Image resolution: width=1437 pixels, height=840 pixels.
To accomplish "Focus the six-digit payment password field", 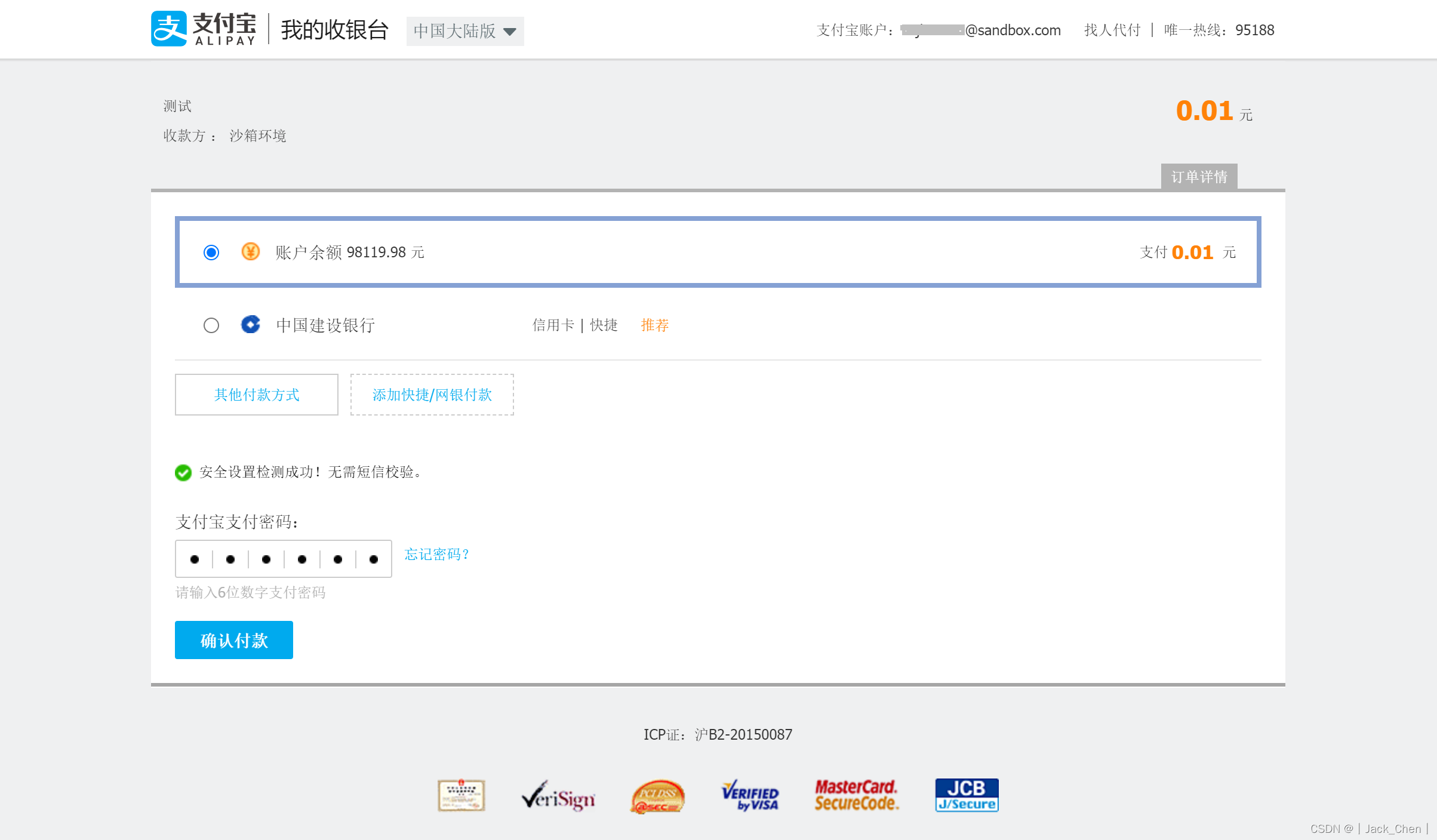I will click(x=284, y=559).
